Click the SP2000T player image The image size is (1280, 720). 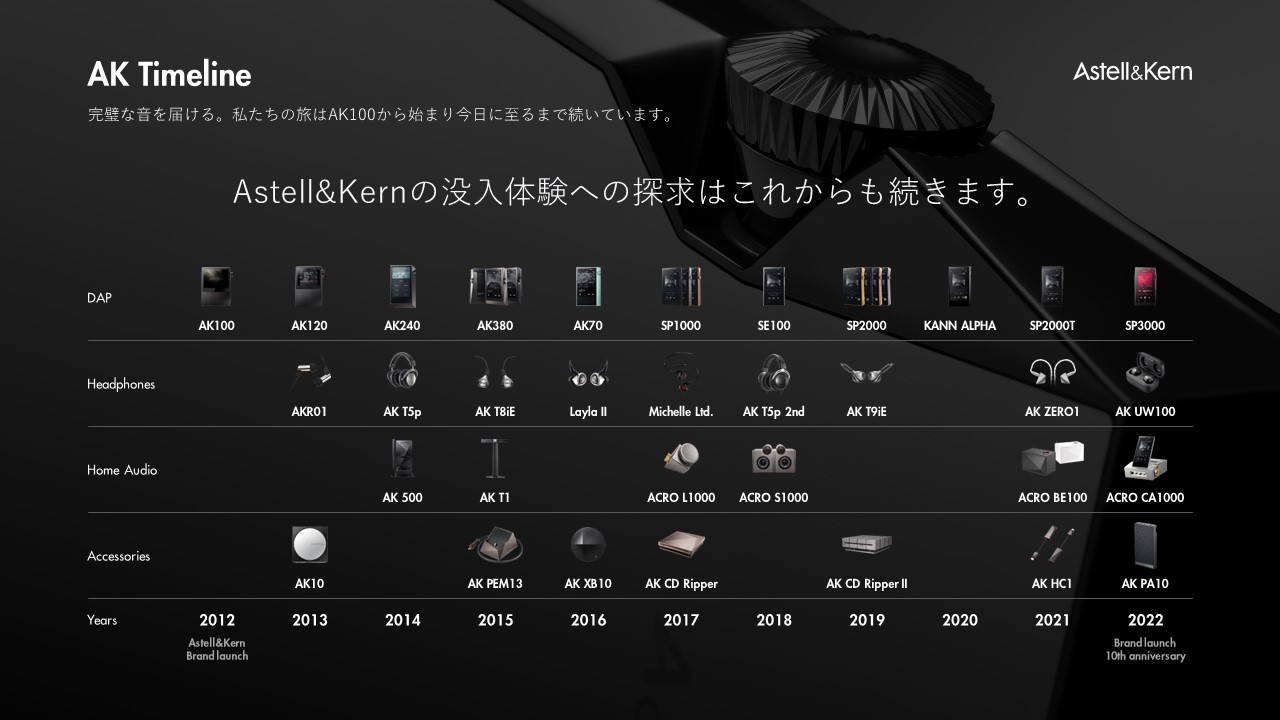1052,287
